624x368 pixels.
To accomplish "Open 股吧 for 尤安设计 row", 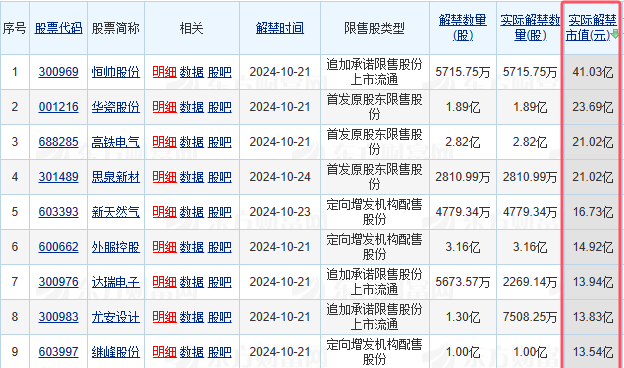I will point(220,317).
